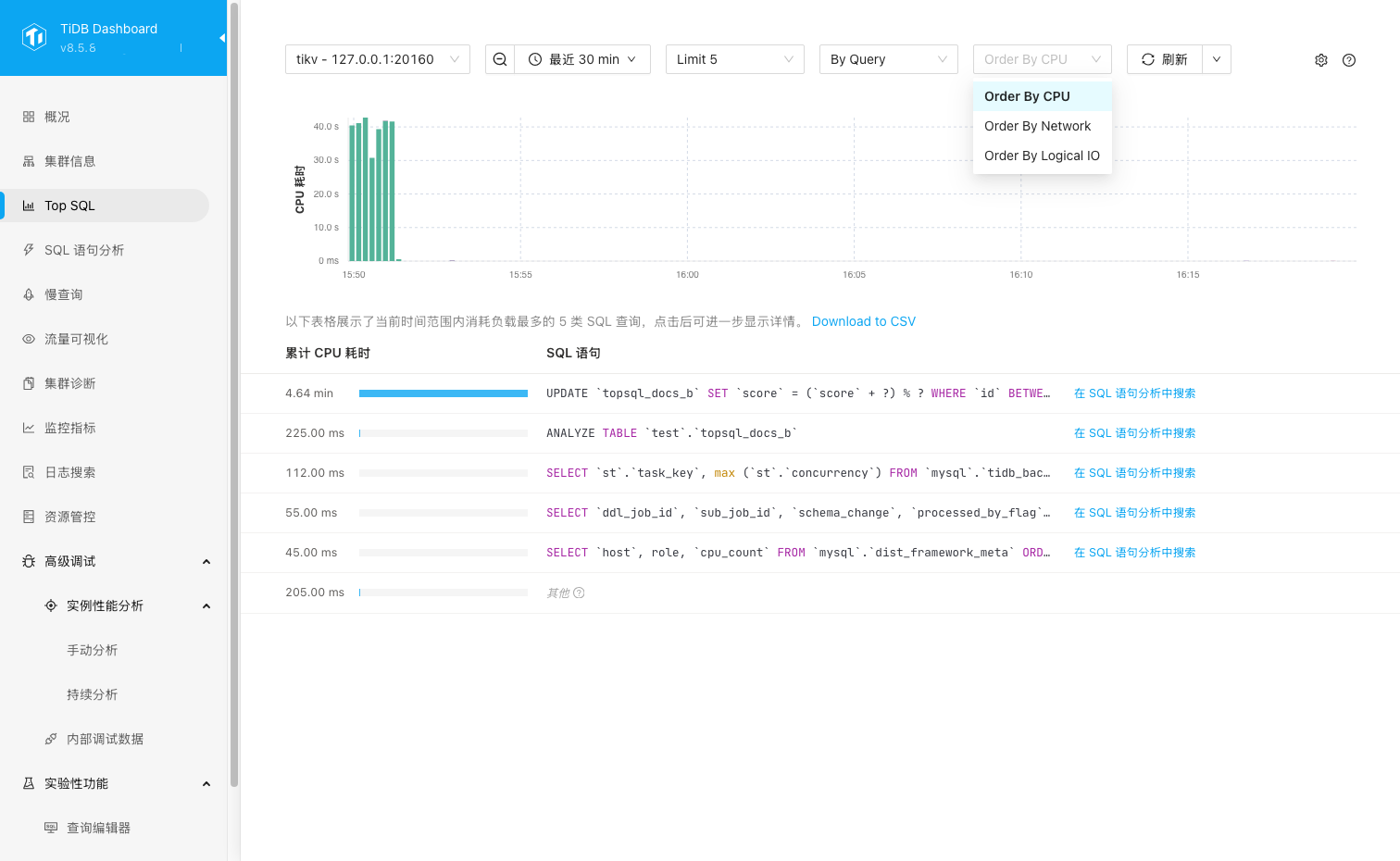Open the By Query dropdown

pyautogui.click(x=888, y=59)
